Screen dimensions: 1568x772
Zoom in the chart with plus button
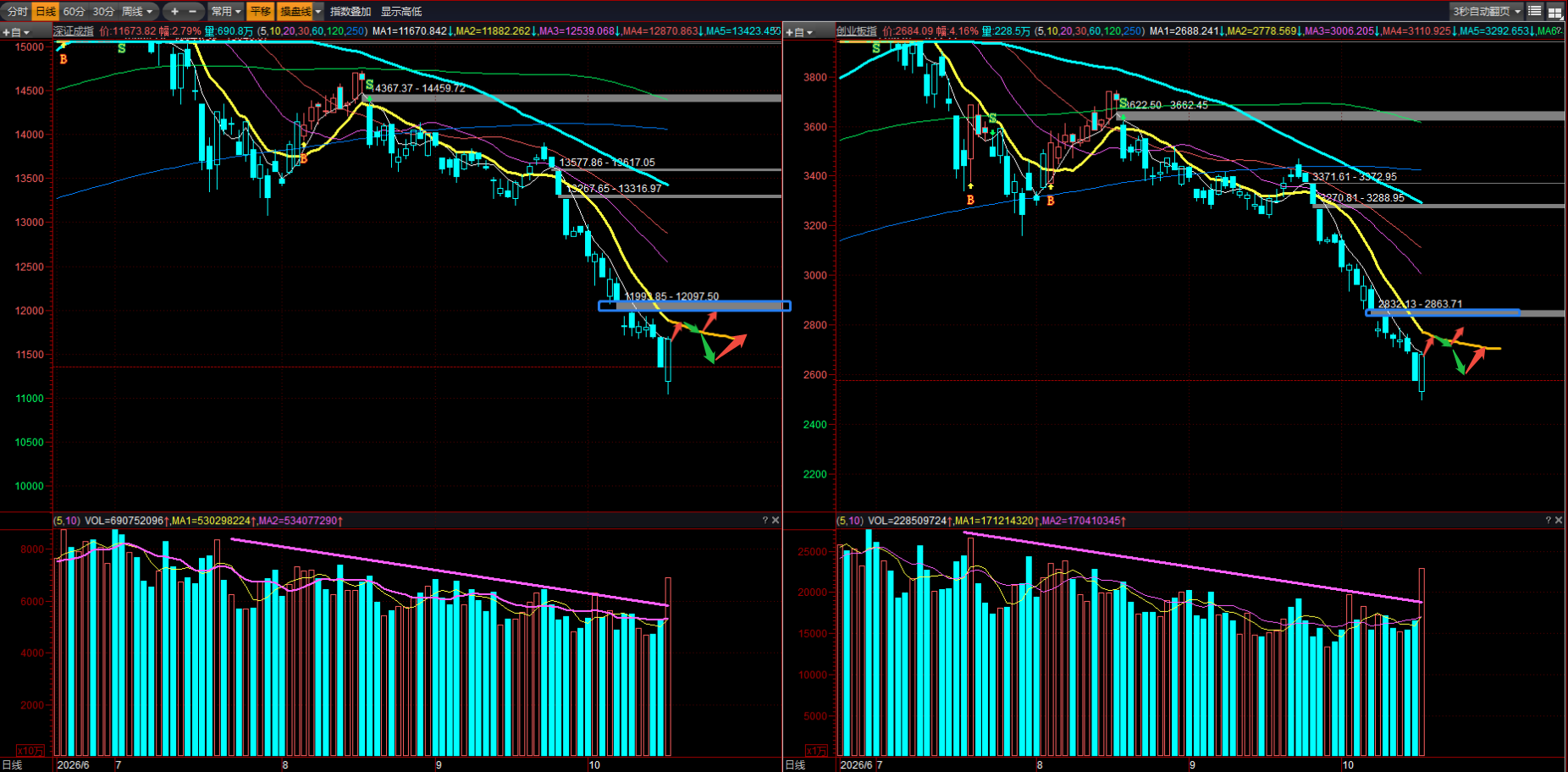174,11
